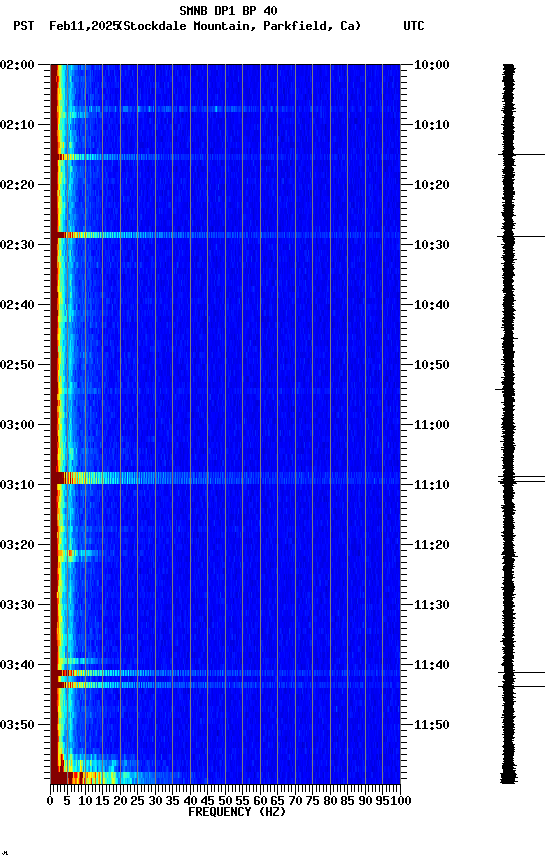Viewport: 552px width, 864px height.
Task: Click the "02:50" PST time label
Action: click(17, 365)
